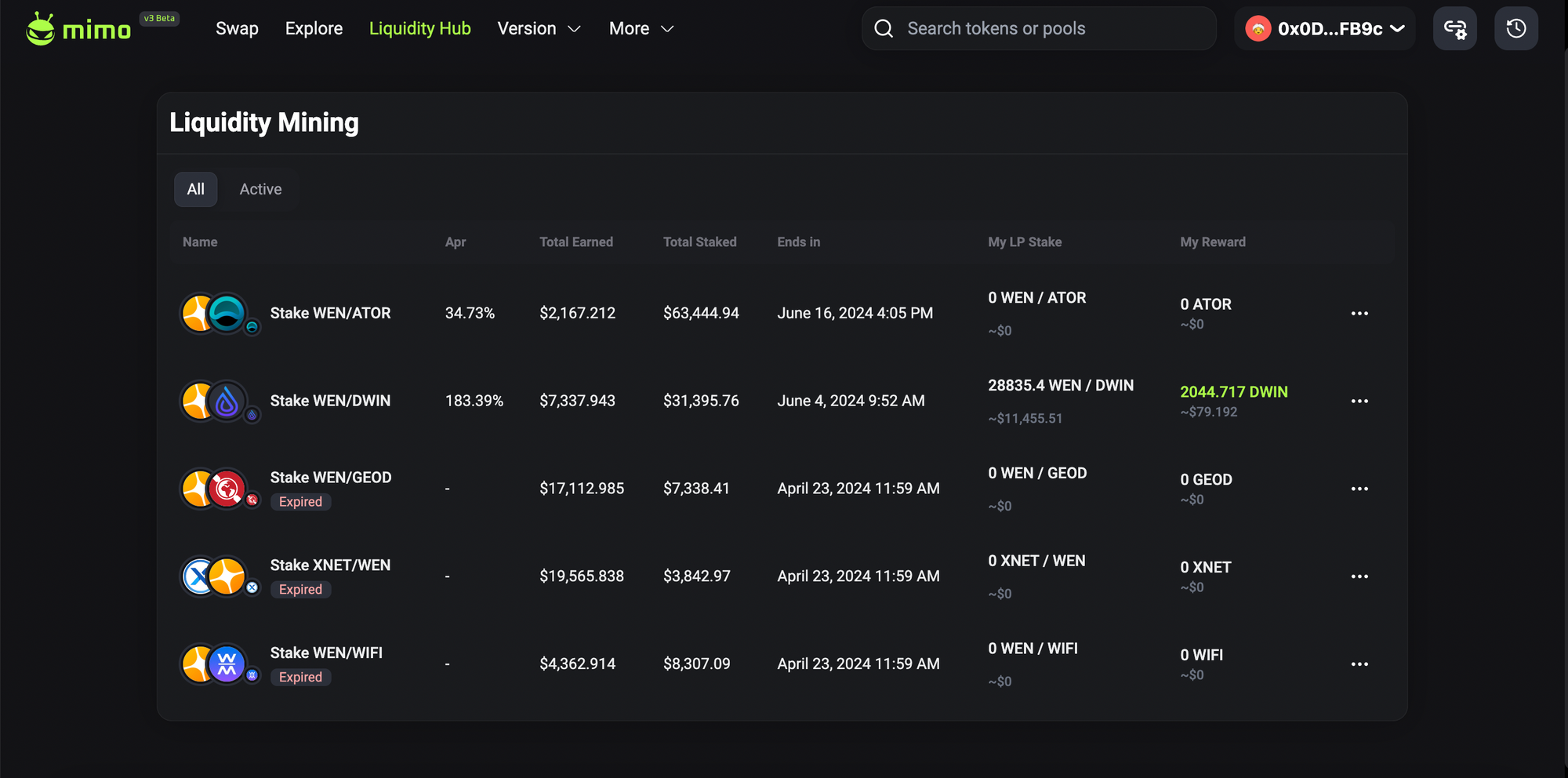Open Liquidity Hub navigation link
The image size is (1568, 778).
[x=420, y=28]
